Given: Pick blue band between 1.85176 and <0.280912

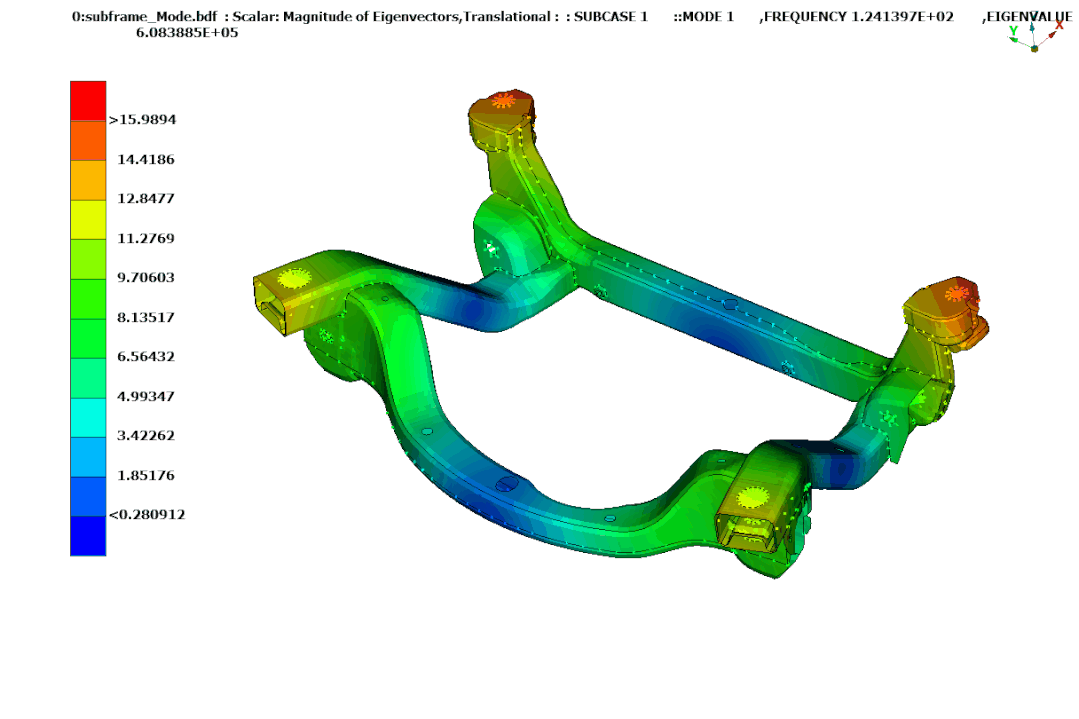Looking at the screenshot, I should point(88,497).
